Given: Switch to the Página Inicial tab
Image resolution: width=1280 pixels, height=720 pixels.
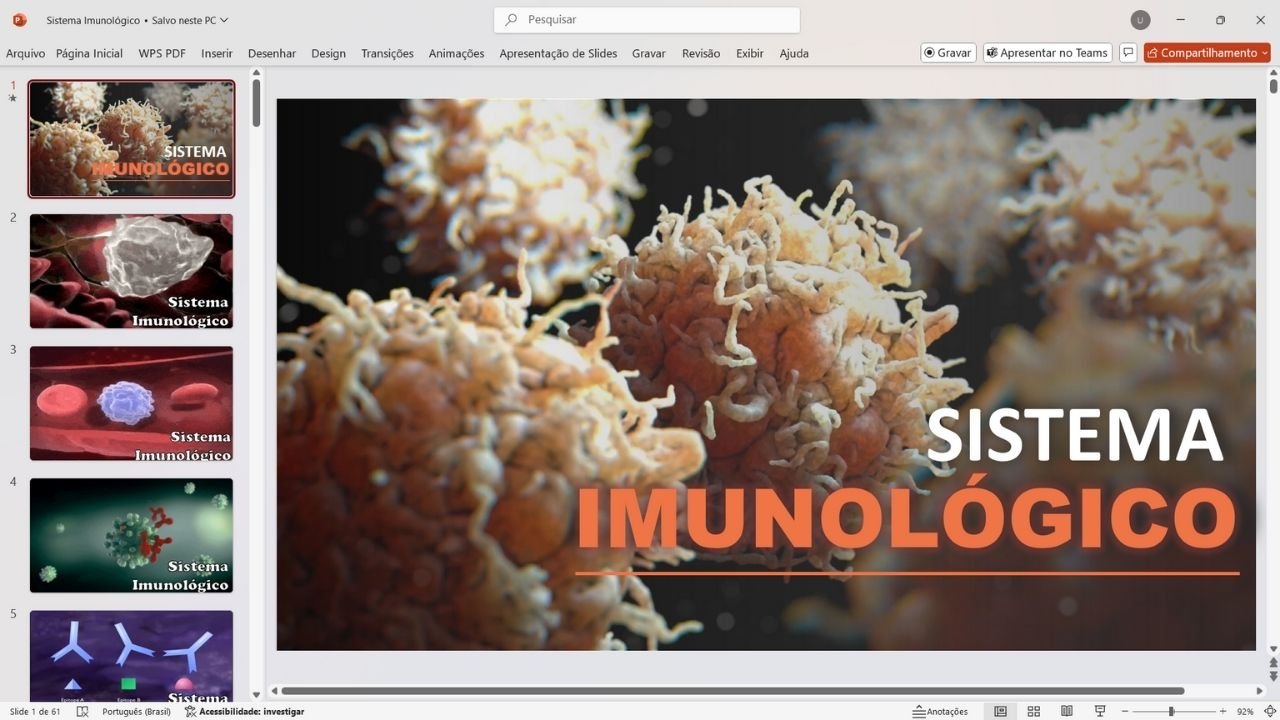Looking at the screenshot, I should (89, 53).
